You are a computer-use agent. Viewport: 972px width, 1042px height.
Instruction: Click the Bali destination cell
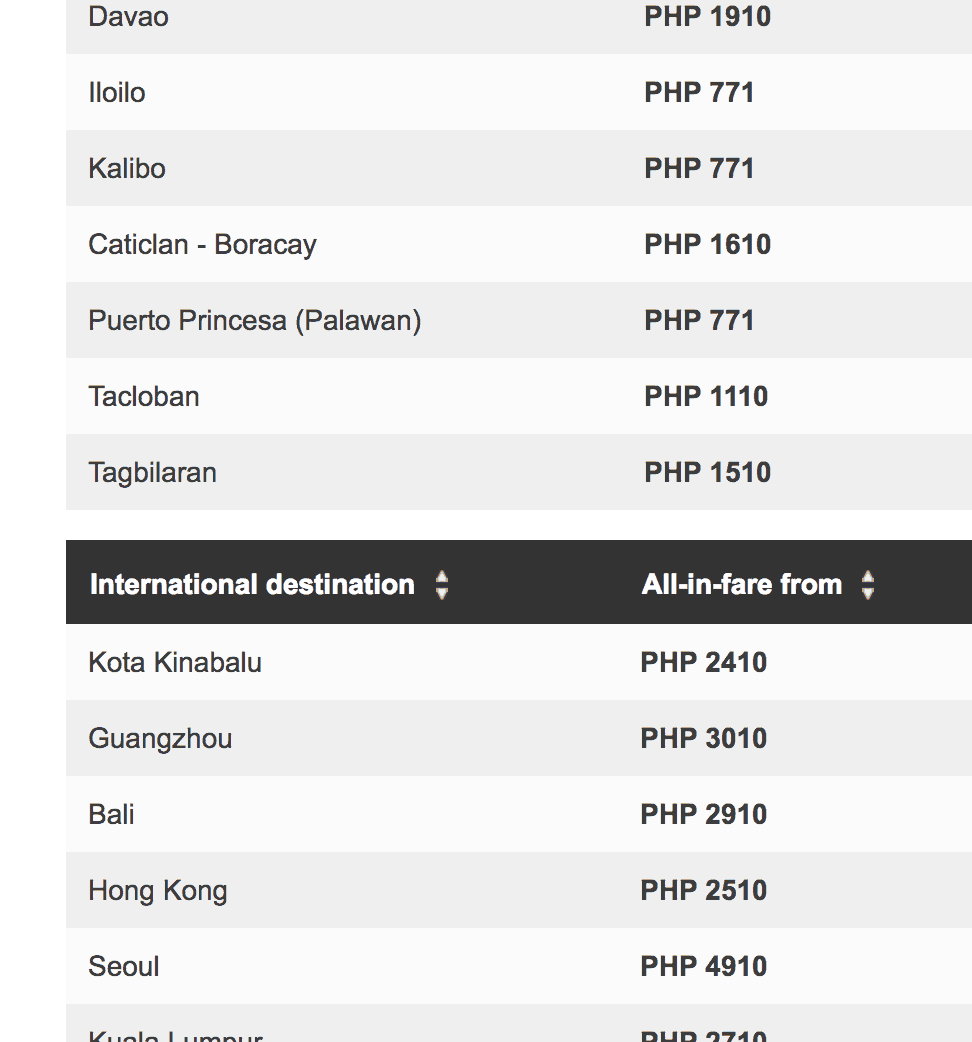pos(111,815)
